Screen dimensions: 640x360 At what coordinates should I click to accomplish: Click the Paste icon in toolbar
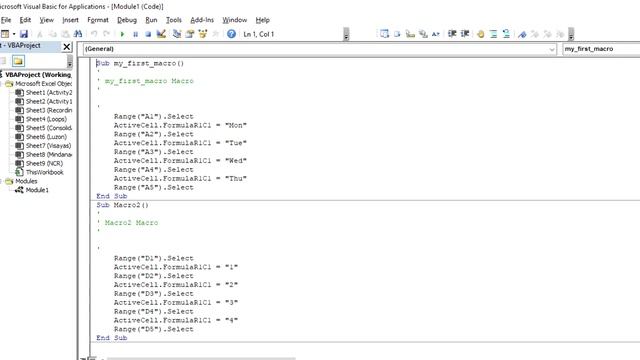(x=65, y=34)
